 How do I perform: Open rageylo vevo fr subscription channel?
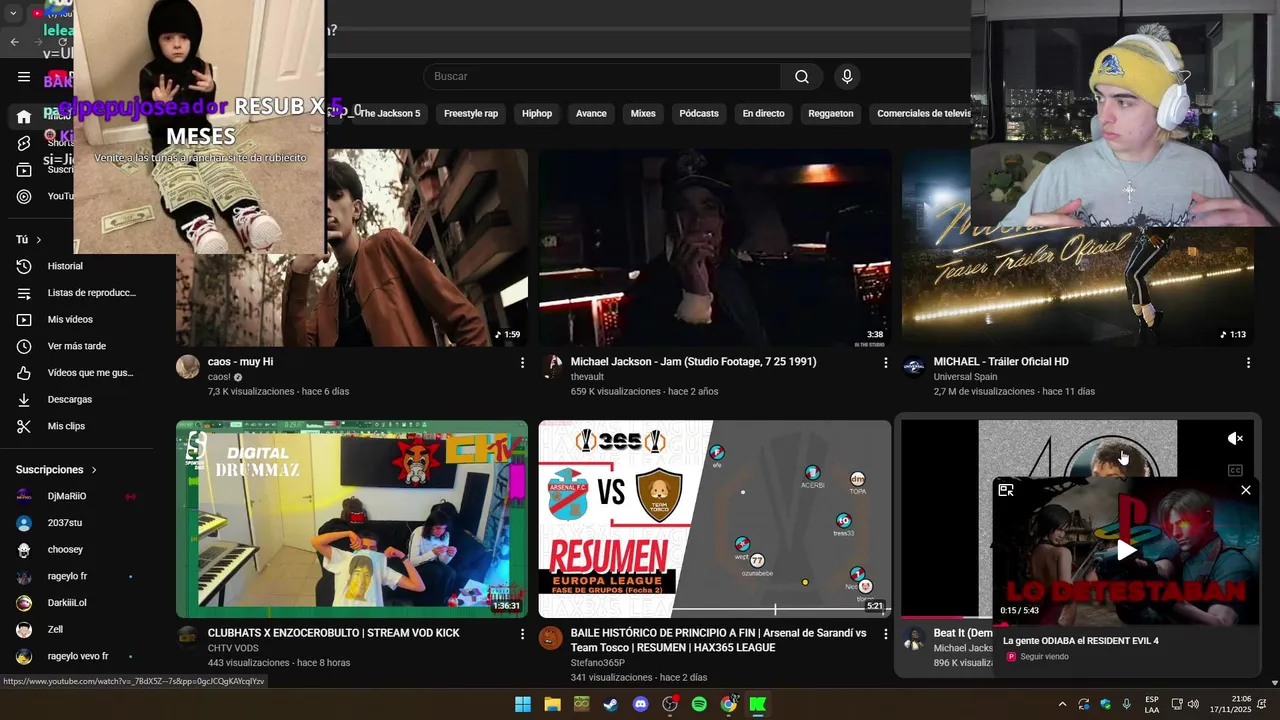pyautogui.click(x=77, y=656)
